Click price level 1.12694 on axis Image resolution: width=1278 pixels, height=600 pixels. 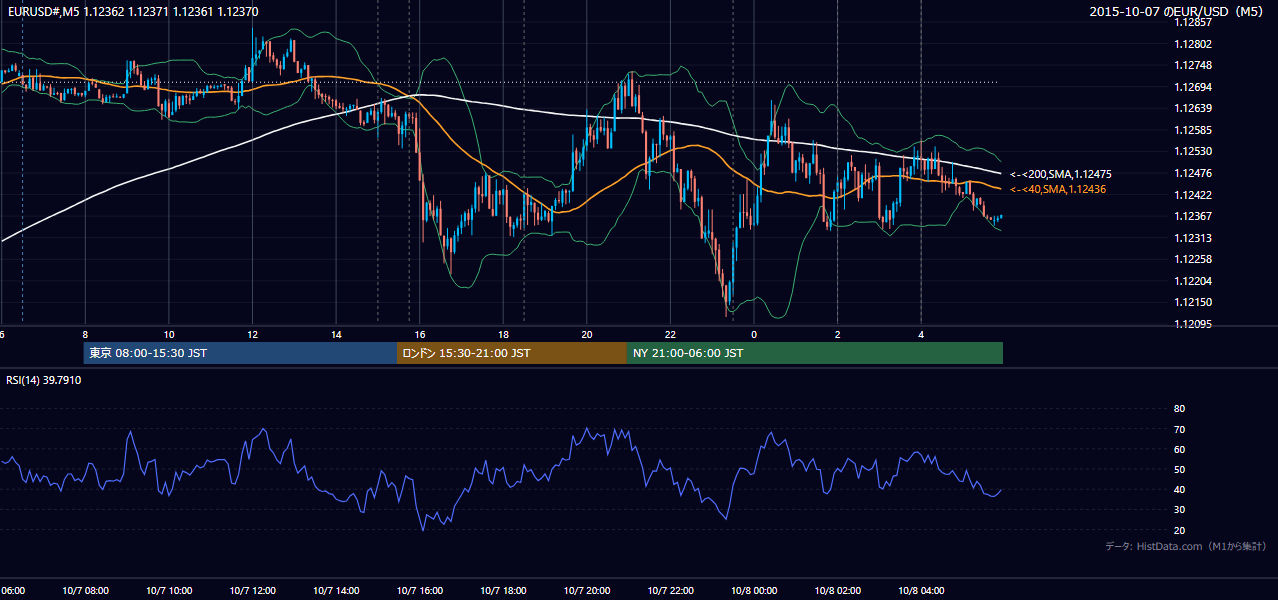pyautogui.click(x=1194, y=87)
